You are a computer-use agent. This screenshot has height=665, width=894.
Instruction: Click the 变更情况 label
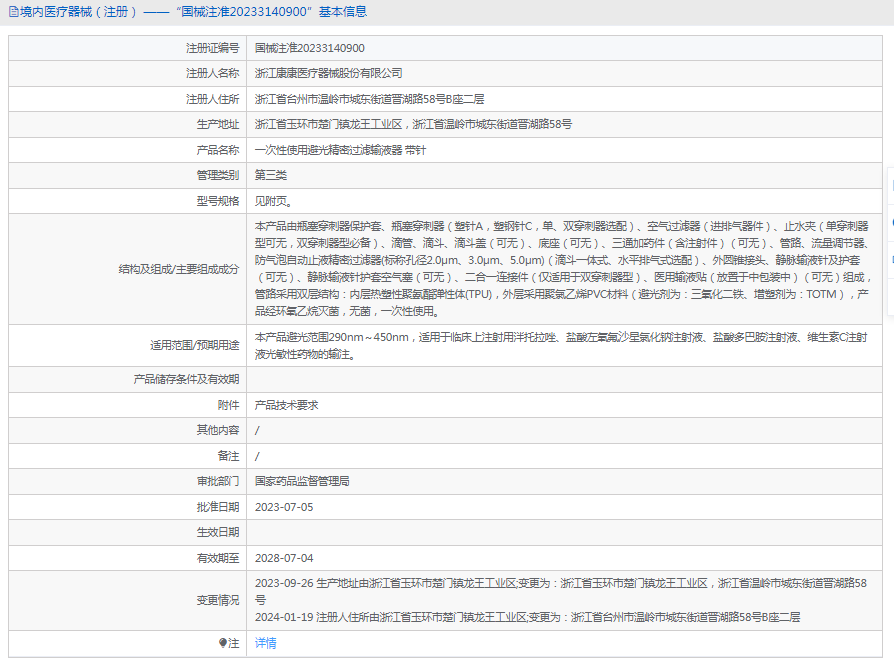218,601
